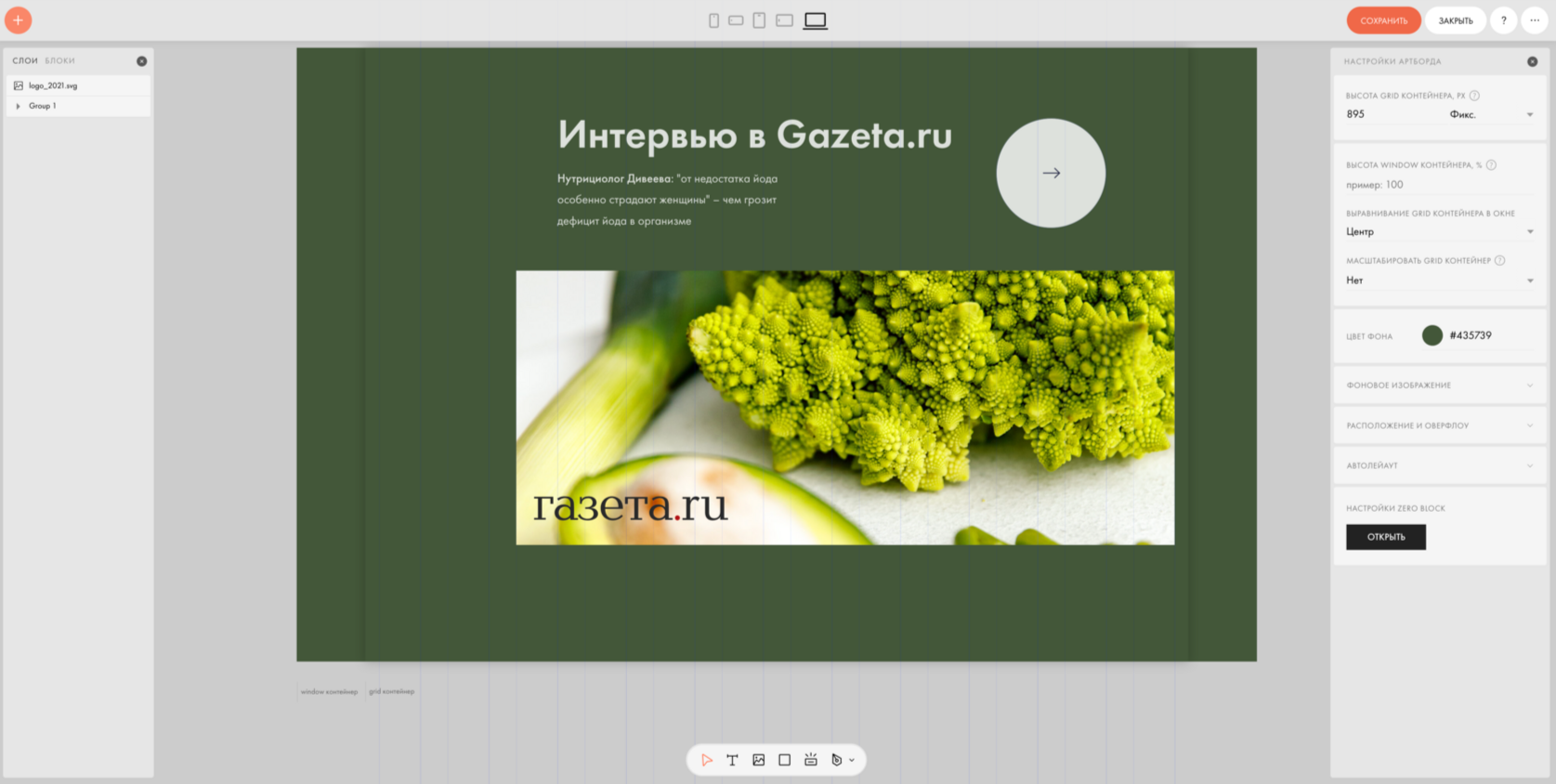Click the round arrow button on the artboard
The height and width of the screenshot is (784, 1556).
click(x=1051, y=173)
